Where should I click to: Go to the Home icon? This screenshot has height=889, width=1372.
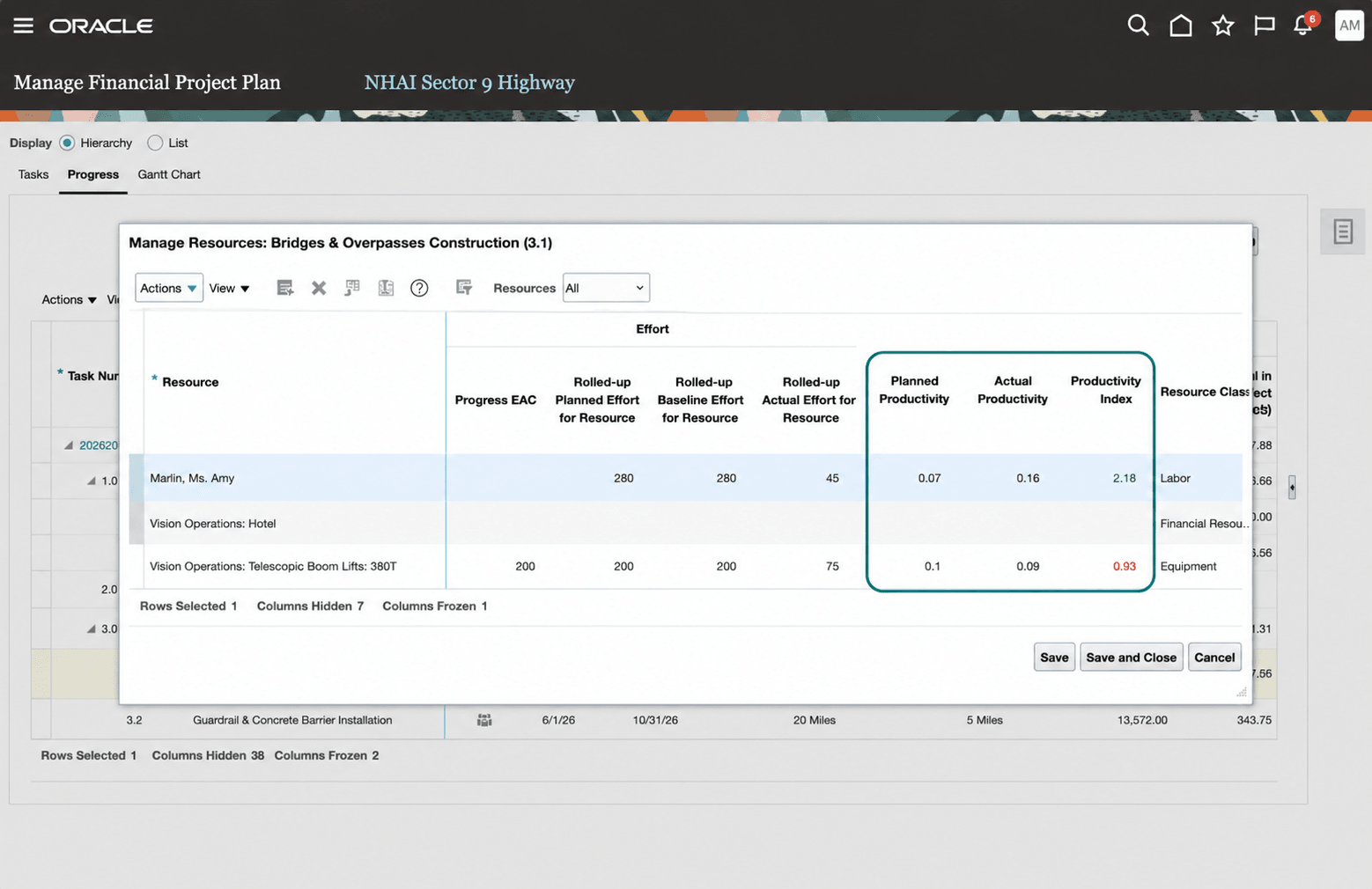(1180, 26)
